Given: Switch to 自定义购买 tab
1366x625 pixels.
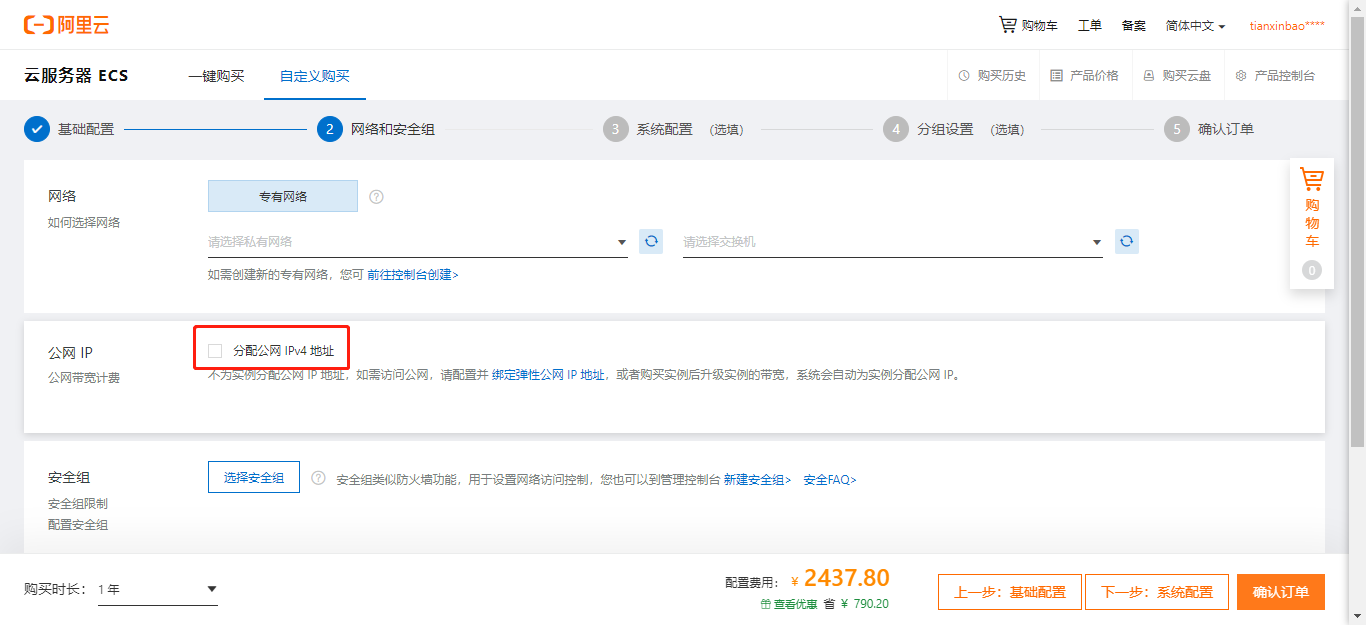Looking at the screenshot, I should click(315, 75).
